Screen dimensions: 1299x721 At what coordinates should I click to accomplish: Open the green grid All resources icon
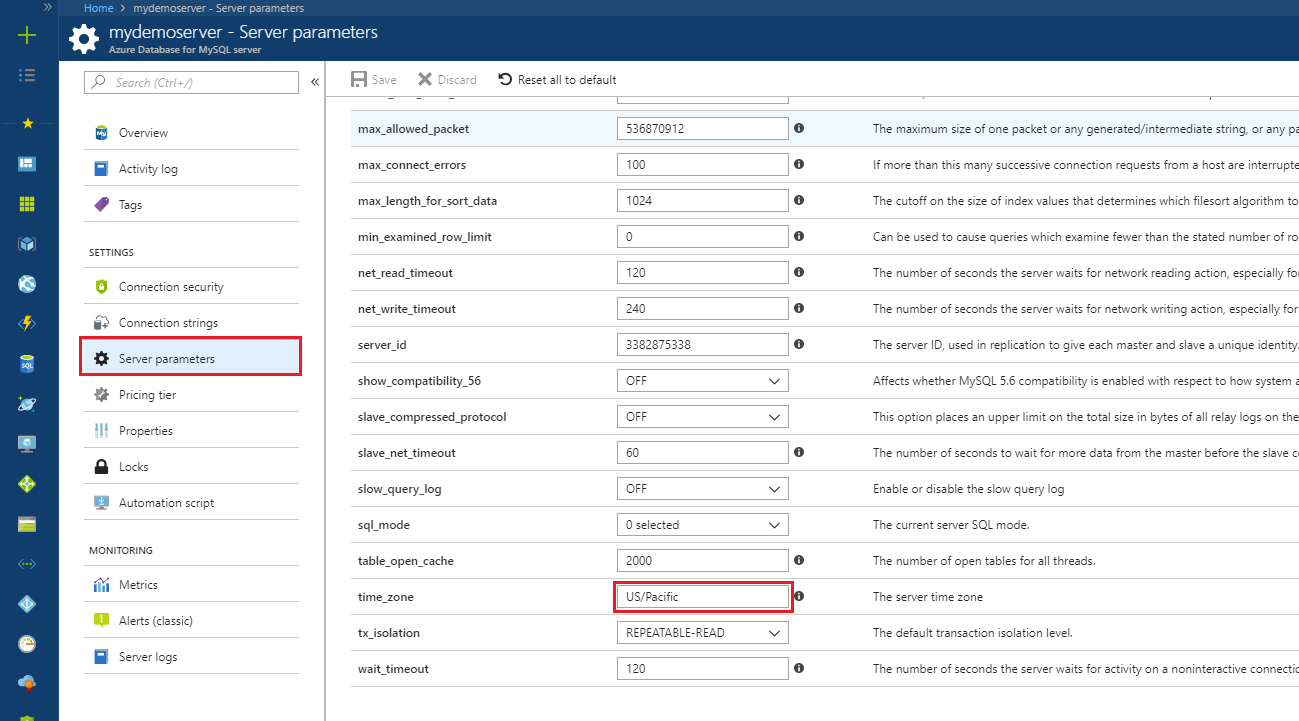(x=27, y=204)
